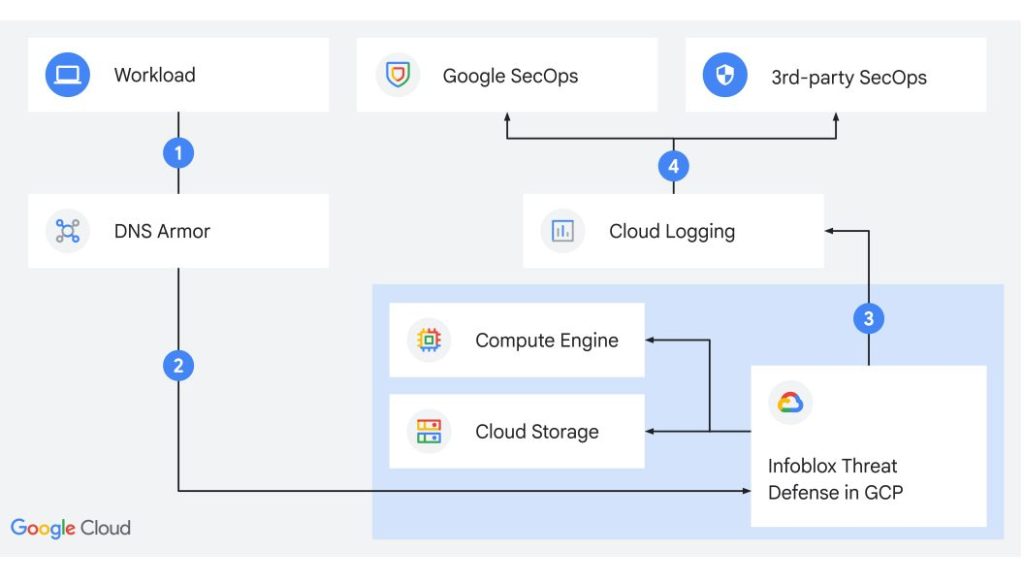Click the 3rd-party SecOps label
Image resolution: width=1024 pixels, height=585 pixels.
[x=848, y=77]
